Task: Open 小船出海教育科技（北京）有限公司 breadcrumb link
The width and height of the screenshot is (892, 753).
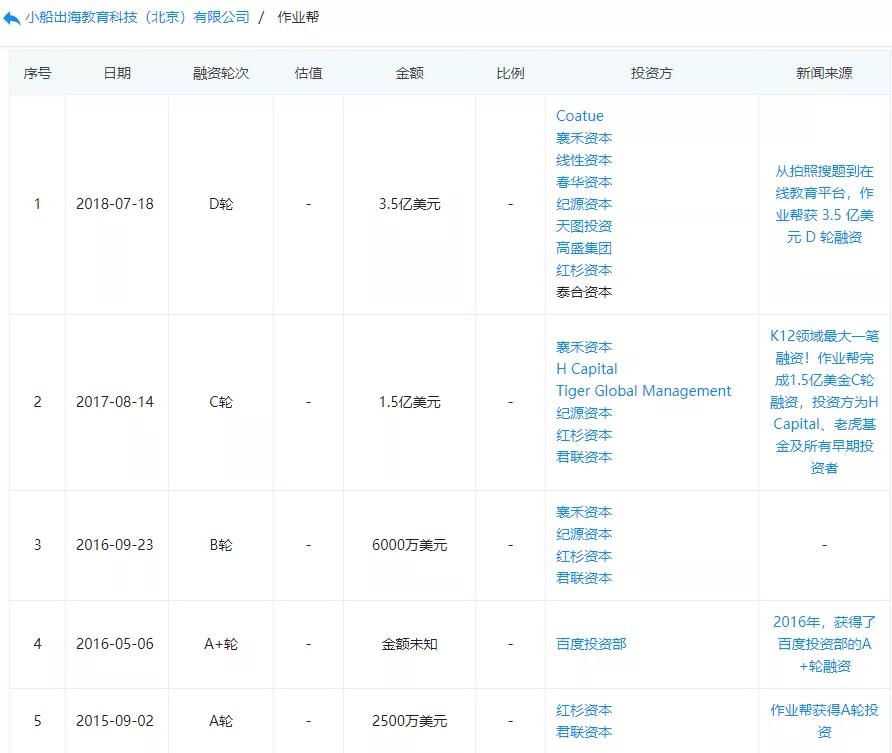Action: (x=137, y=17)
